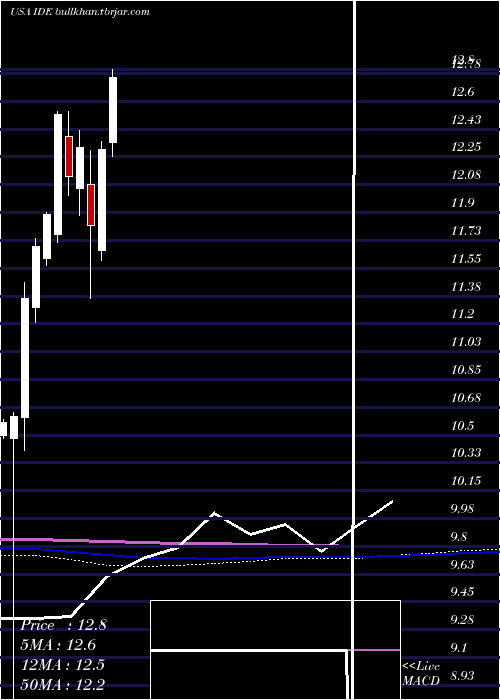
Task: Click the 10.5 price axis label
Action: [464, 425]
